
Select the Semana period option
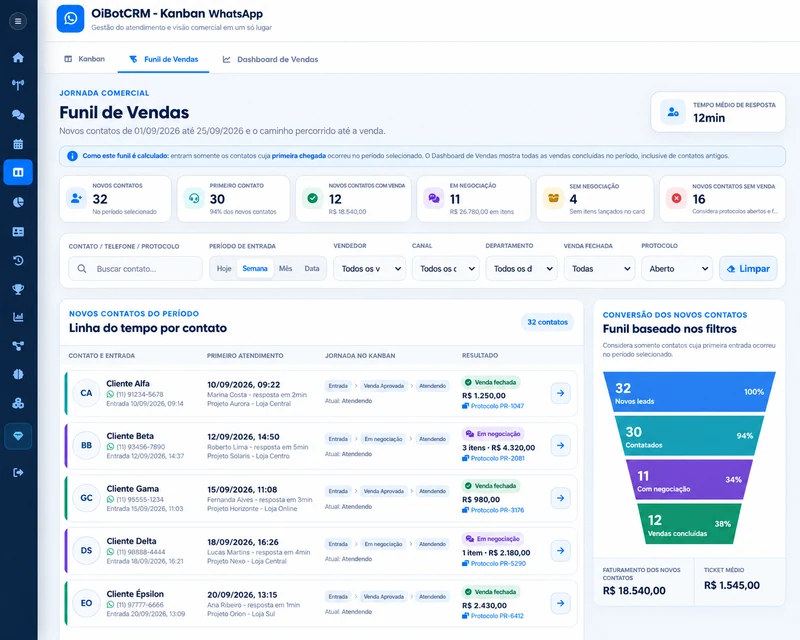[255, 268]
